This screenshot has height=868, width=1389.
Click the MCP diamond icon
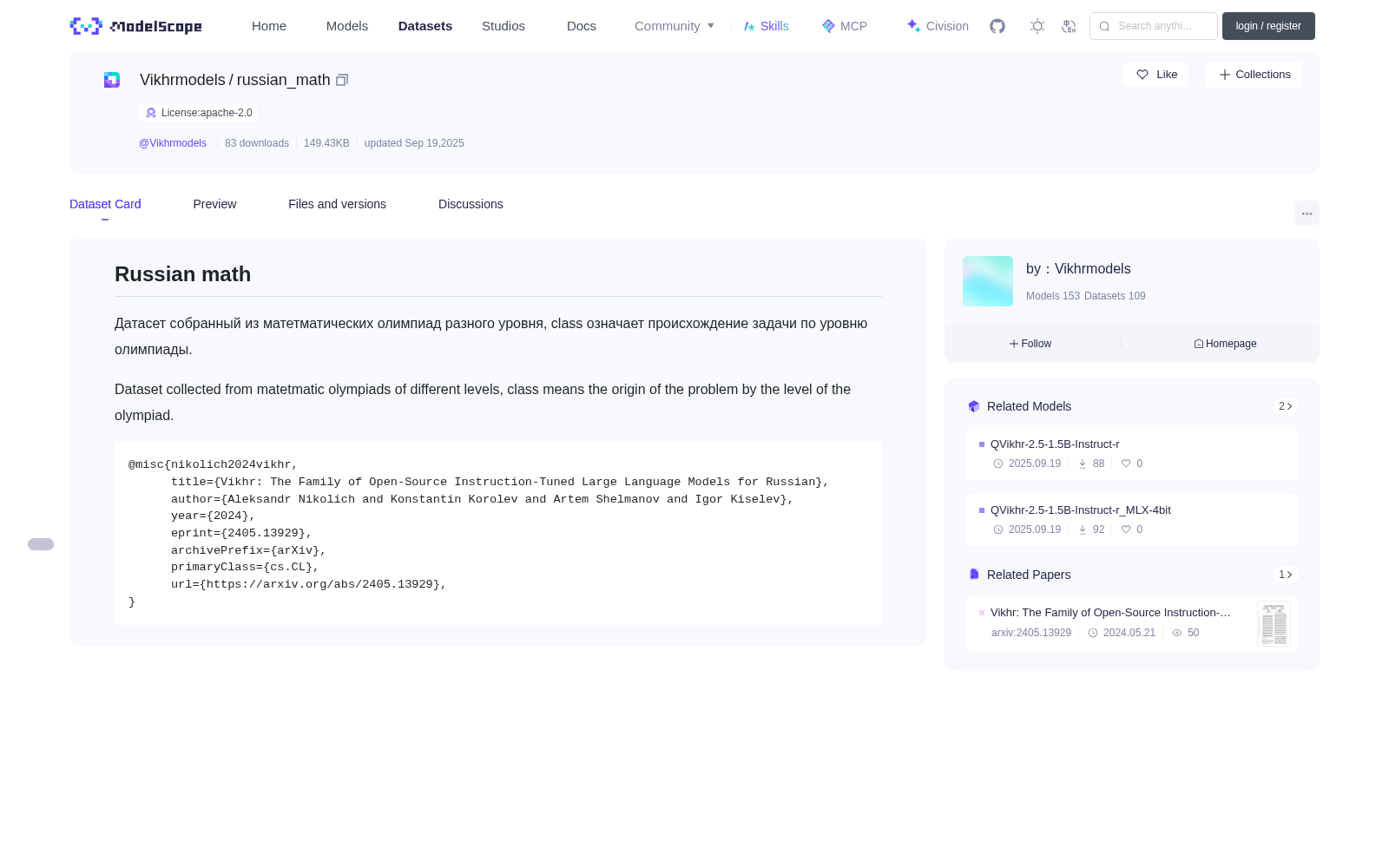click(x=828, y=26)
